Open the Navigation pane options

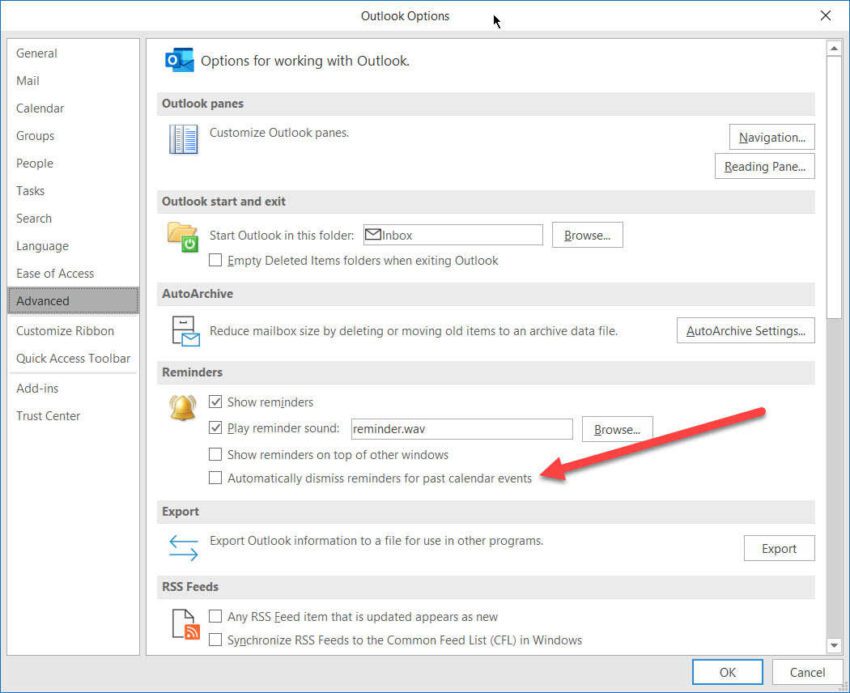pyautogui.click(x=771, y=137)
